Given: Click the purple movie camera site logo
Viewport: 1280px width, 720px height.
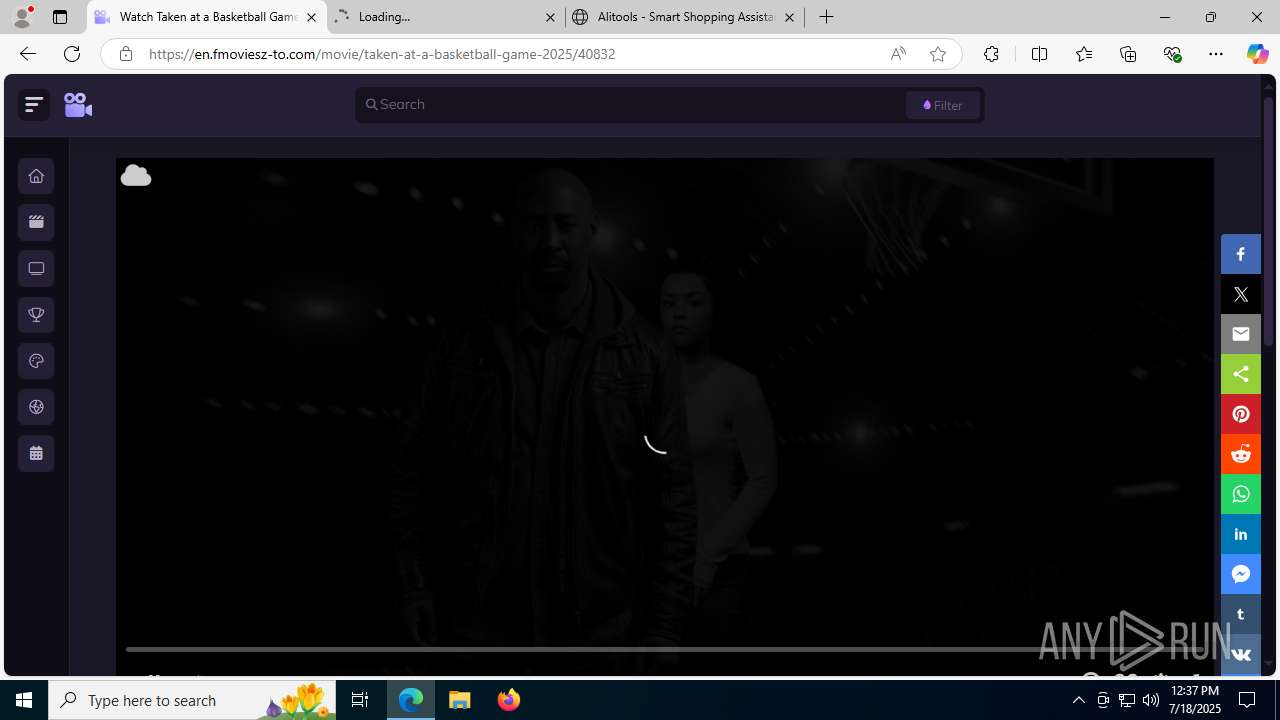Looking at the screenshot, I should [78, 104].
